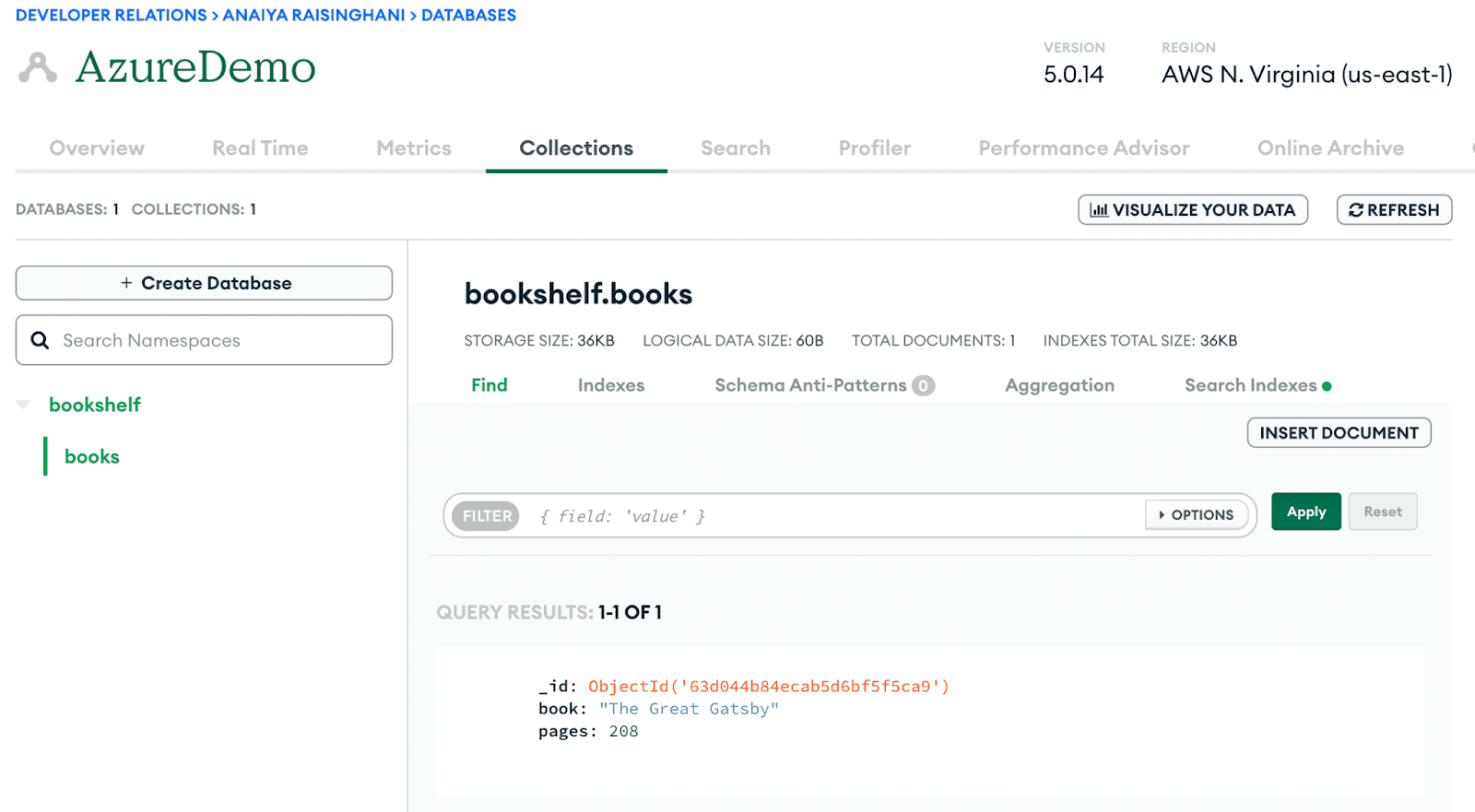Select the books collection
The image size is (1475, 812).
coord(92,457)
